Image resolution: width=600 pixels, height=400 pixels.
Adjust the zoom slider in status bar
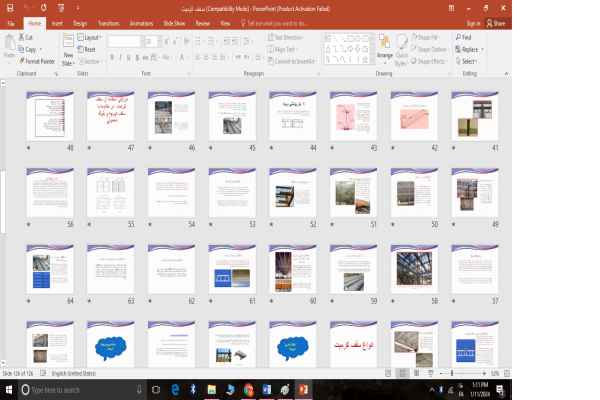click(452, 373)
